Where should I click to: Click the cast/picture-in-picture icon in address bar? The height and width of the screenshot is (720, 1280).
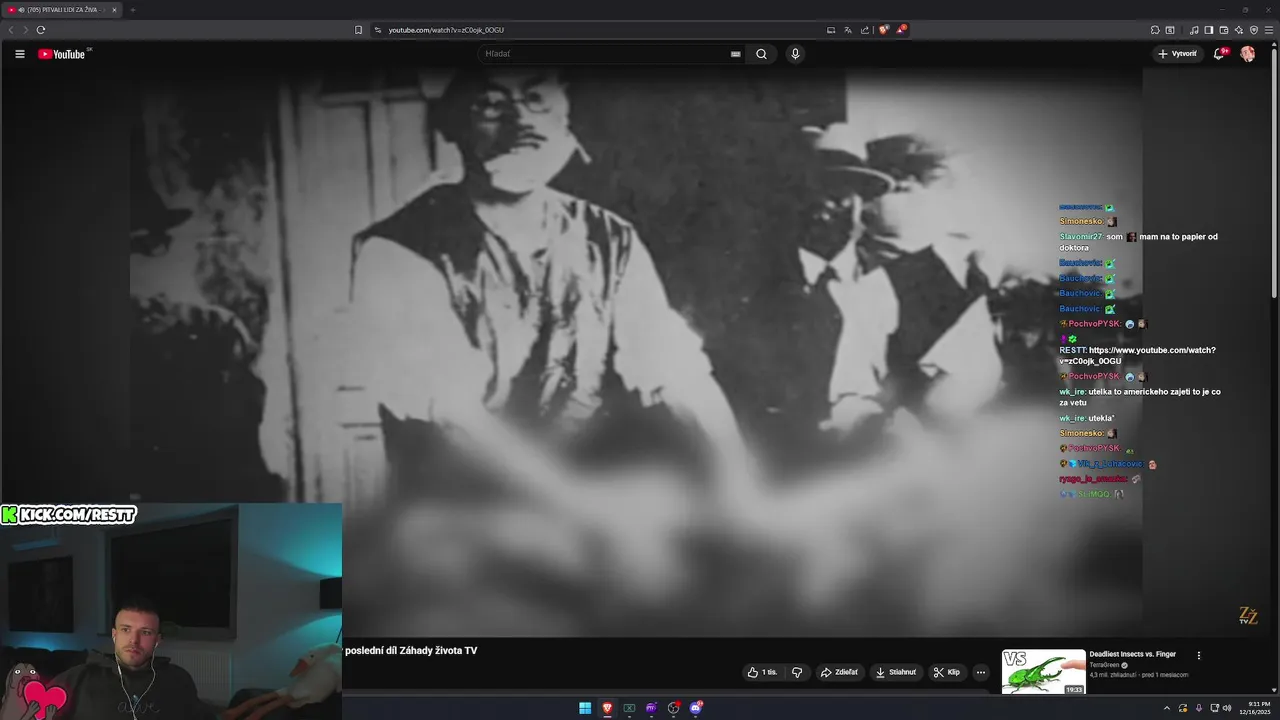pyautogui.click(x=831, y=30)
